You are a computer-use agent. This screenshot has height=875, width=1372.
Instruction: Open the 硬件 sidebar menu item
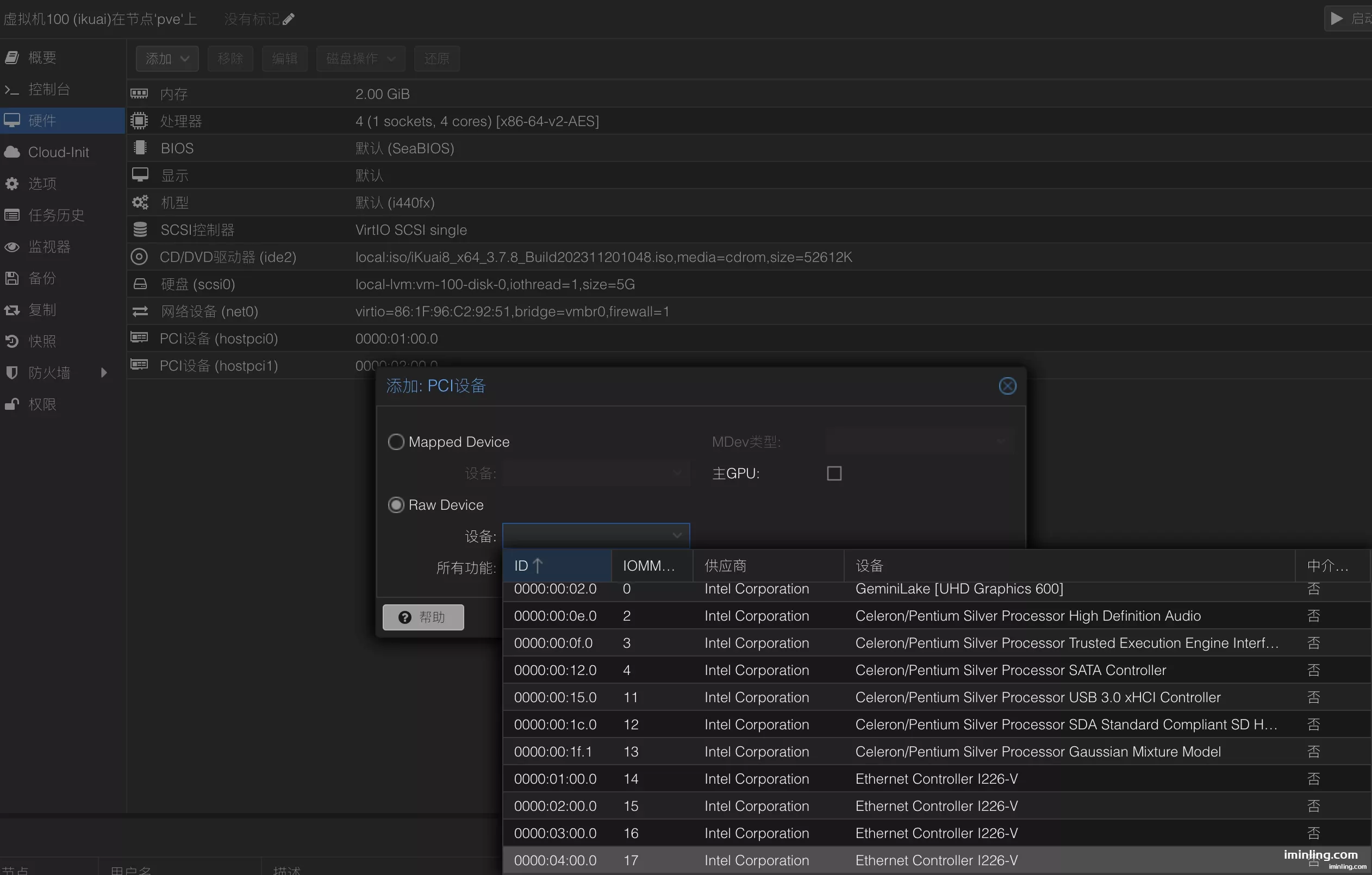click(x=62, y=121)
